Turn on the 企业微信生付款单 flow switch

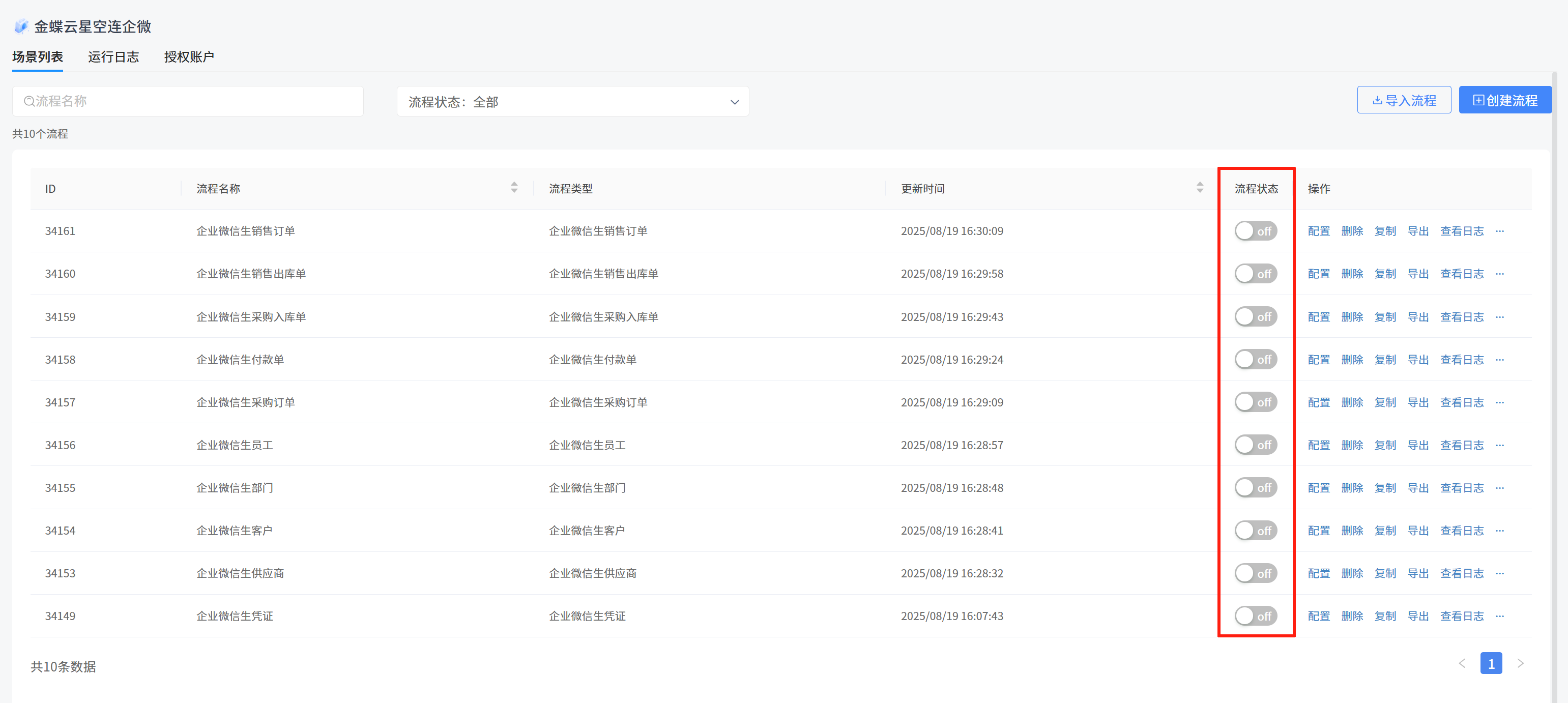coord(1255,360)
